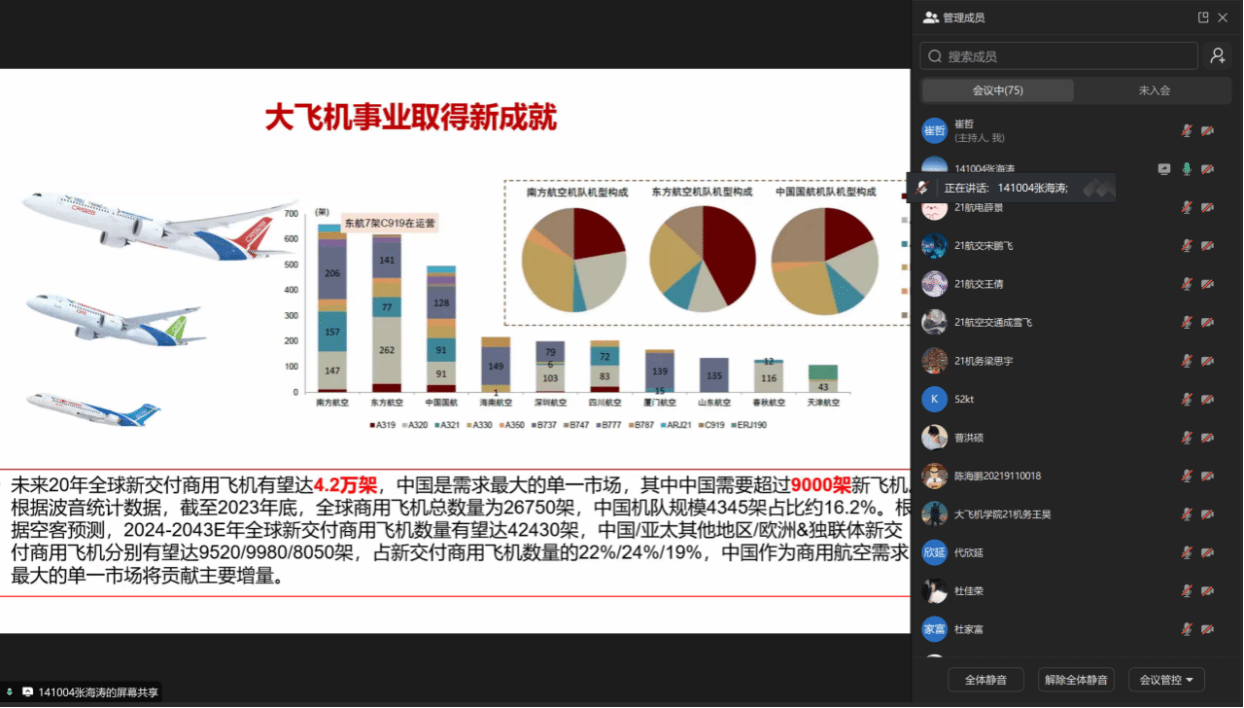Pop out the 管理成员 panel
This screenshot has height=708, width=1244.
1203,17
